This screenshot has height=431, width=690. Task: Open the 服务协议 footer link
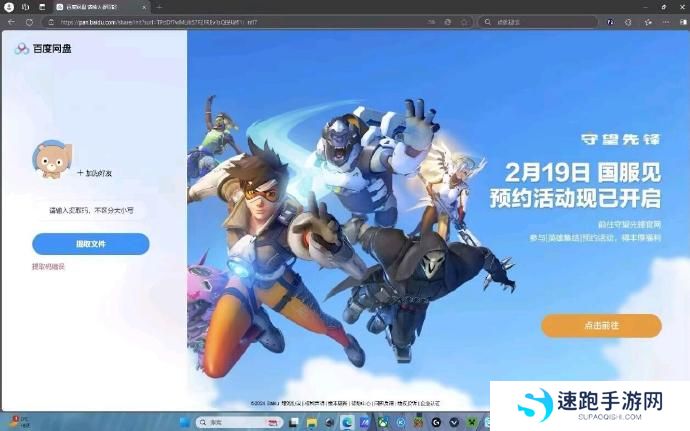point(292,403)
